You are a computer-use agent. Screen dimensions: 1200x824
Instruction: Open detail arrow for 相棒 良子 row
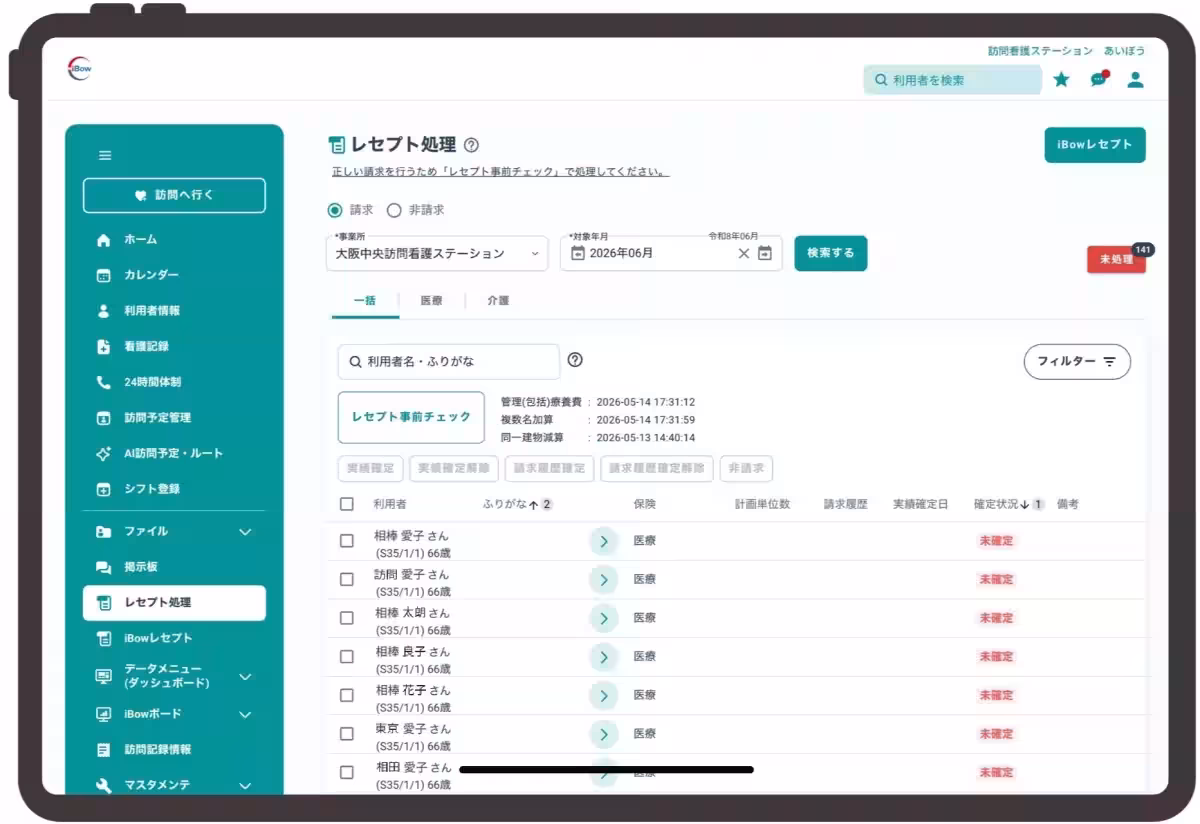point(603,657)
